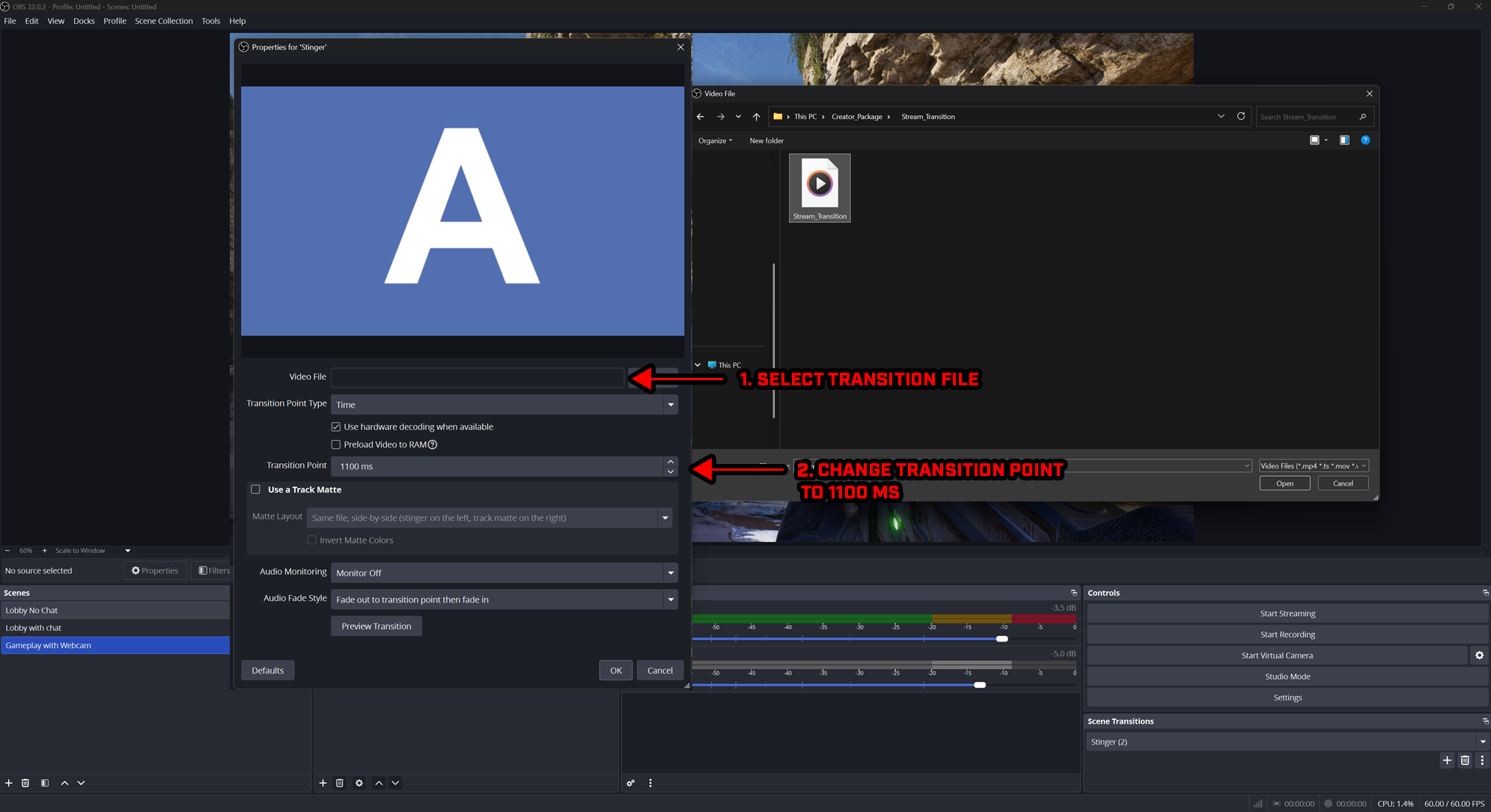Open the Transition Point Type dropdown
1491x812 pixels.
[671, 404]
